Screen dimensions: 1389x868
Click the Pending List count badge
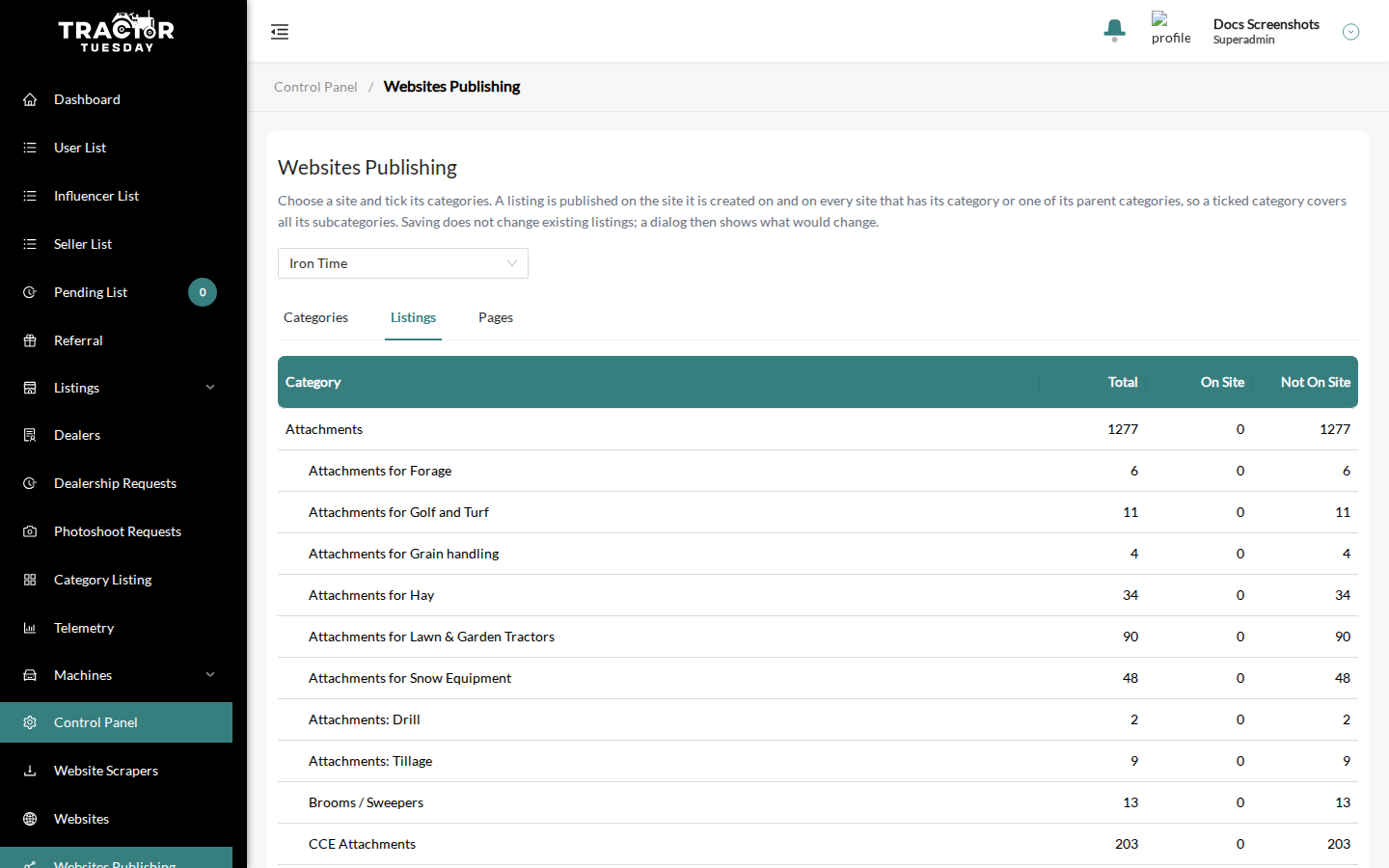[x=203, y=292]
